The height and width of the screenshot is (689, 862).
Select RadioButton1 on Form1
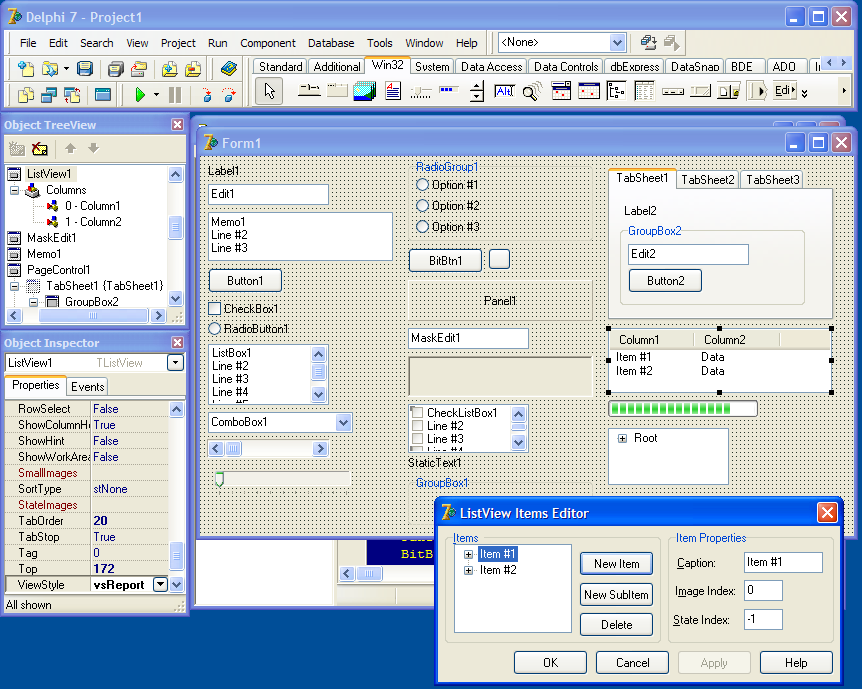click(x=215, y=329)
